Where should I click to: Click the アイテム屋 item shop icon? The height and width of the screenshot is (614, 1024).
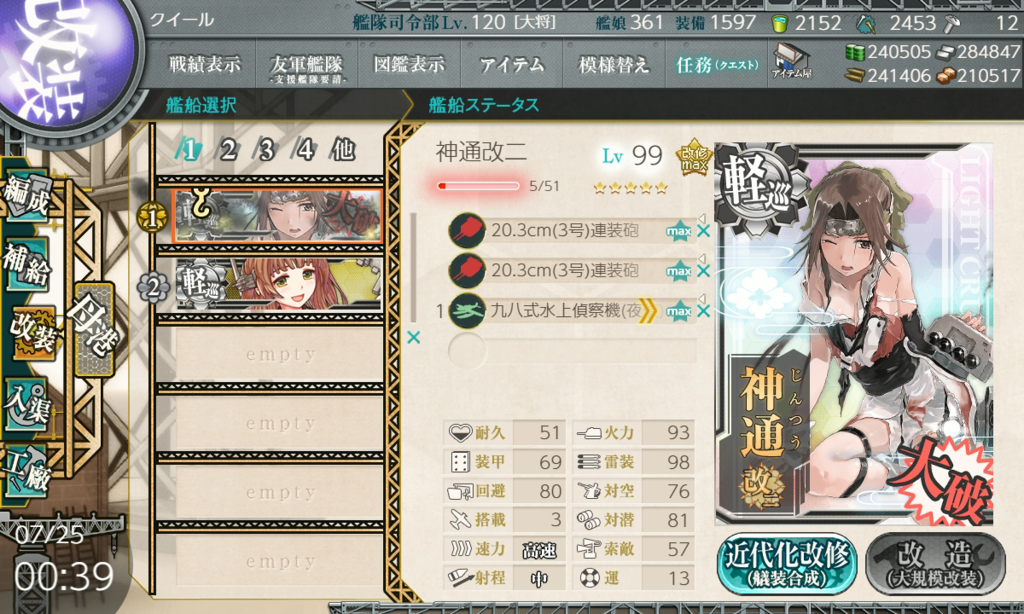(x=791, y=61)
